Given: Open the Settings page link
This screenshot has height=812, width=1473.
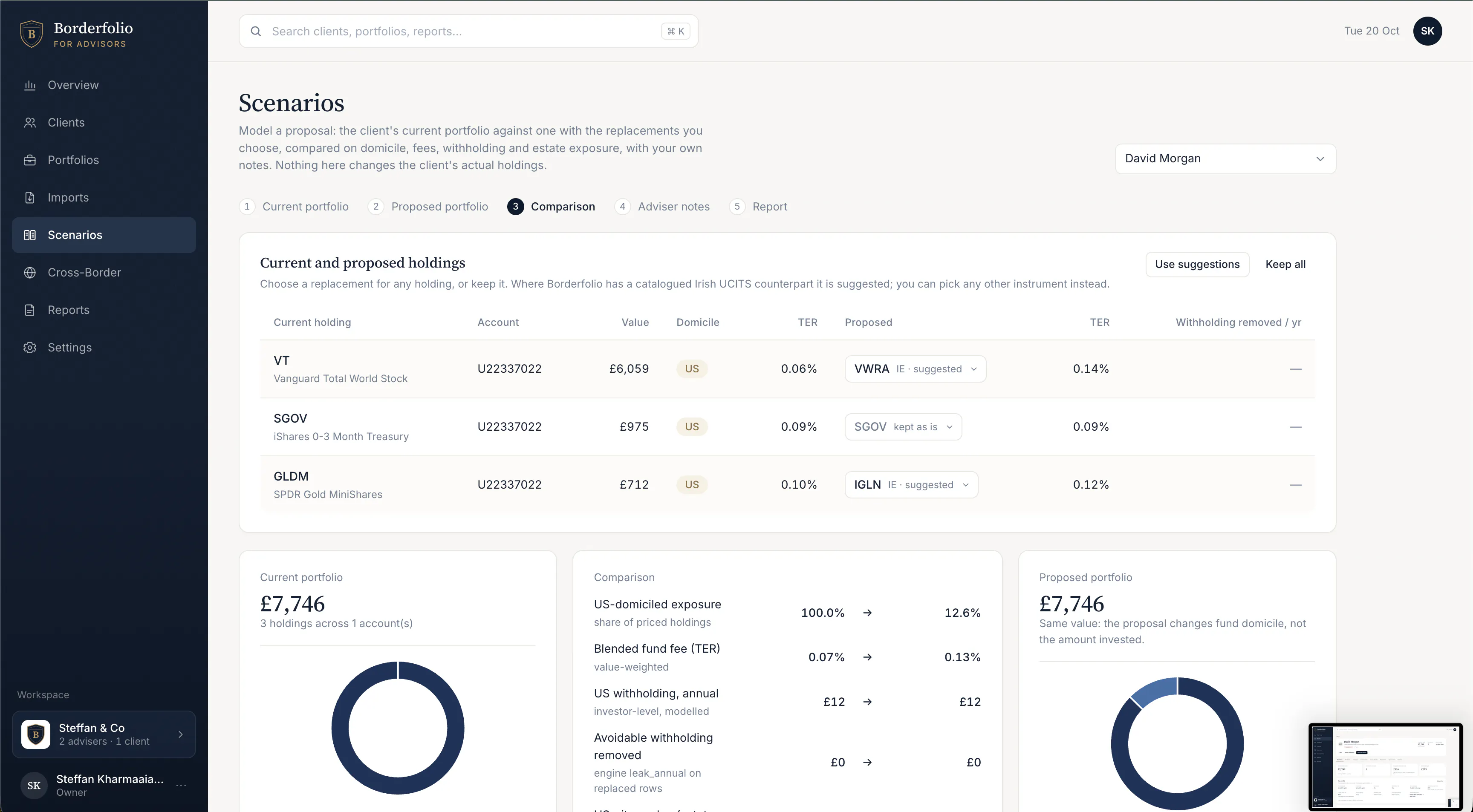Looking at the screenshot, I should [104, 348].
